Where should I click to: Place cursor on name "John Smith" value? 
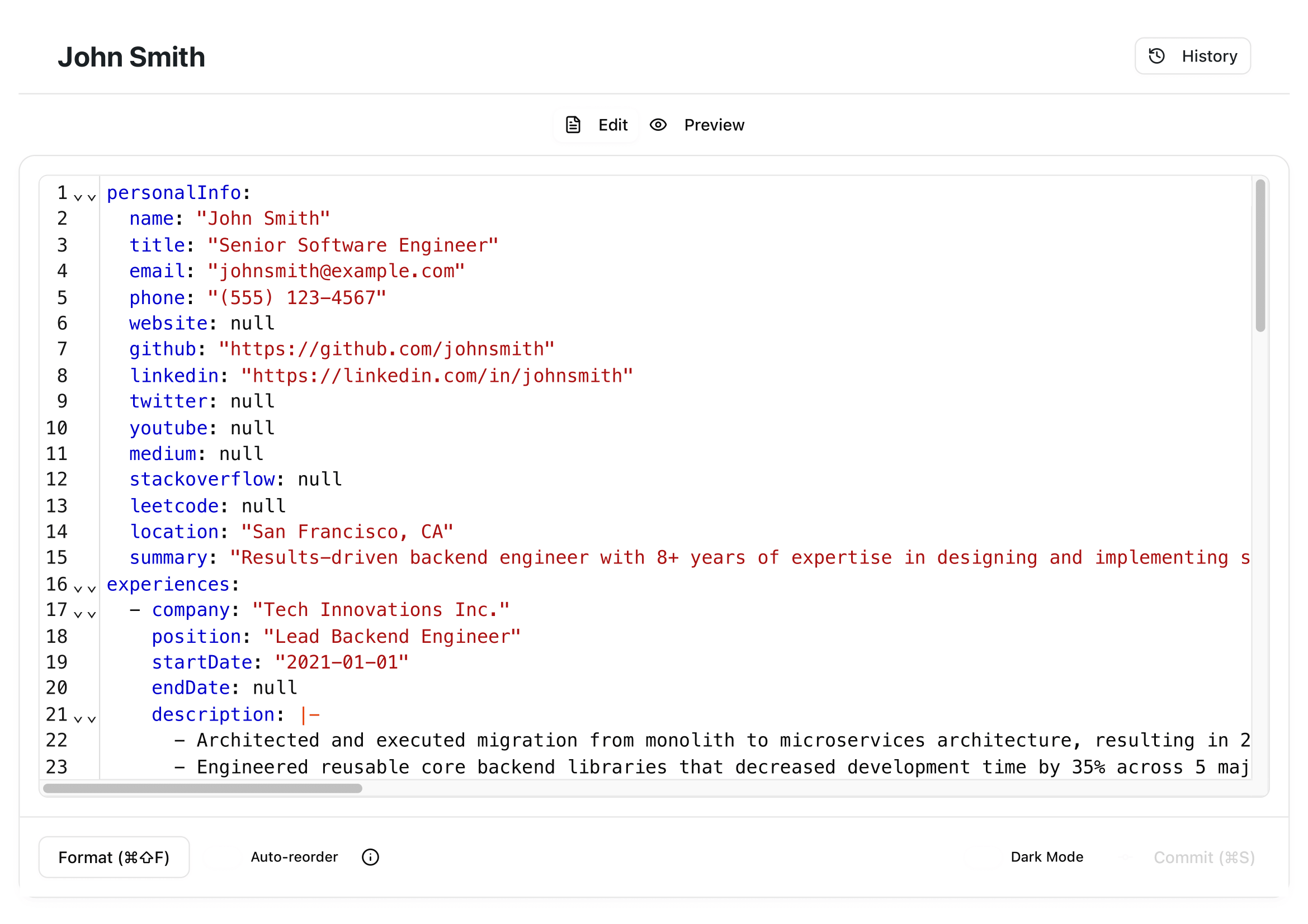(263, 219)
